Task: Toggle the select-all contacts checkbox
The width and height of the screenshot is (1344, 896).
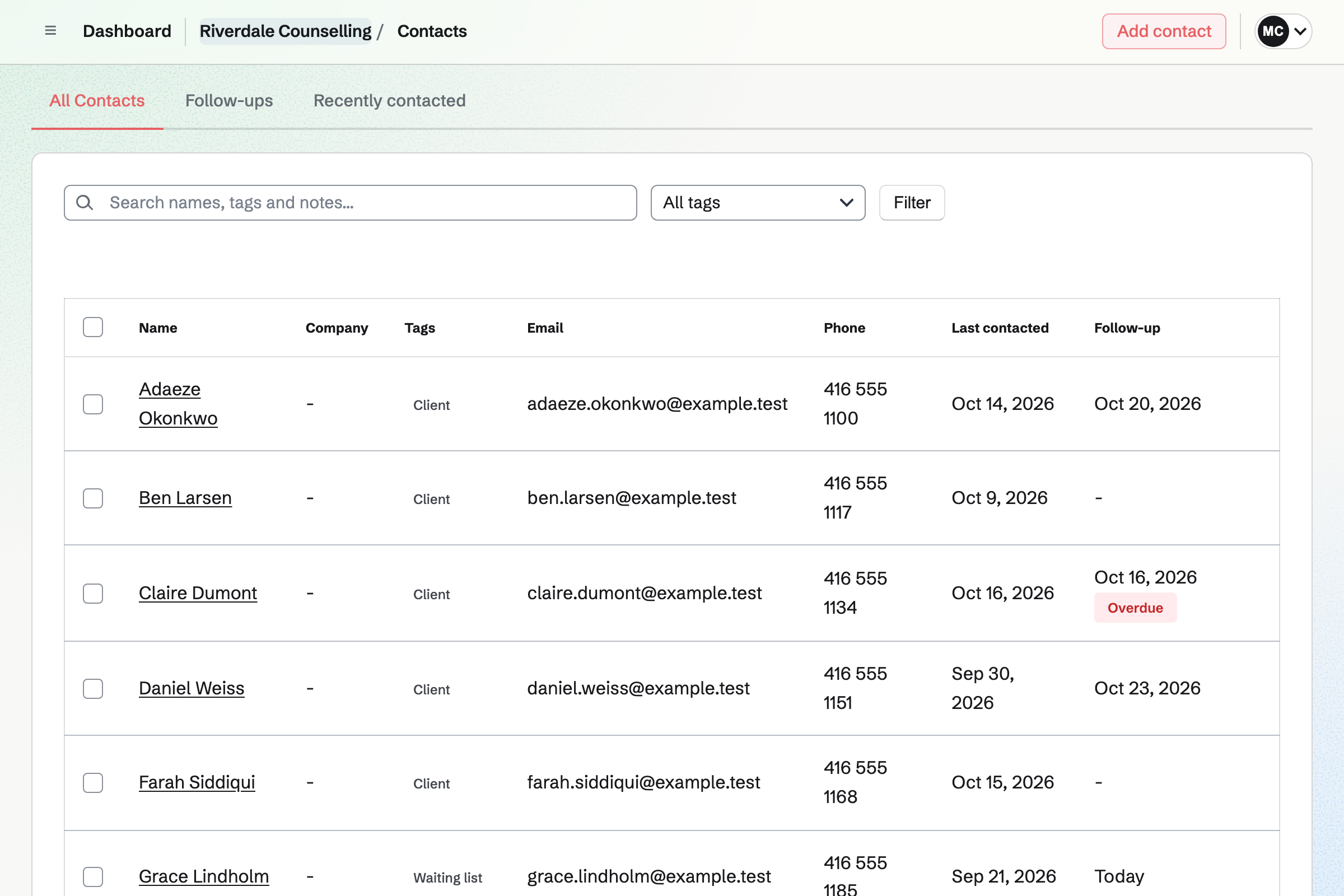Action: 93,328
